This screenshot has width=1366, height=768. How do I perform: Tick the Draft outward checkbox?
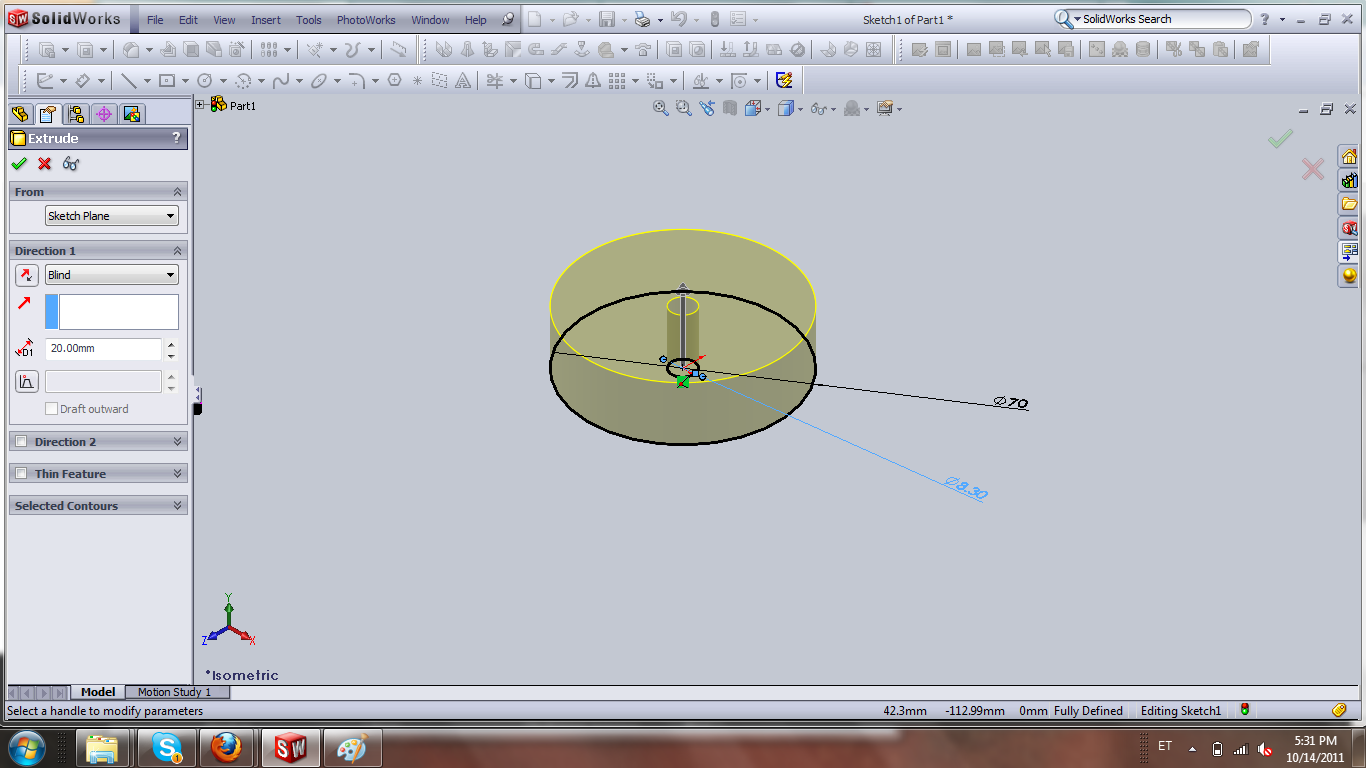tap(52, 409)
